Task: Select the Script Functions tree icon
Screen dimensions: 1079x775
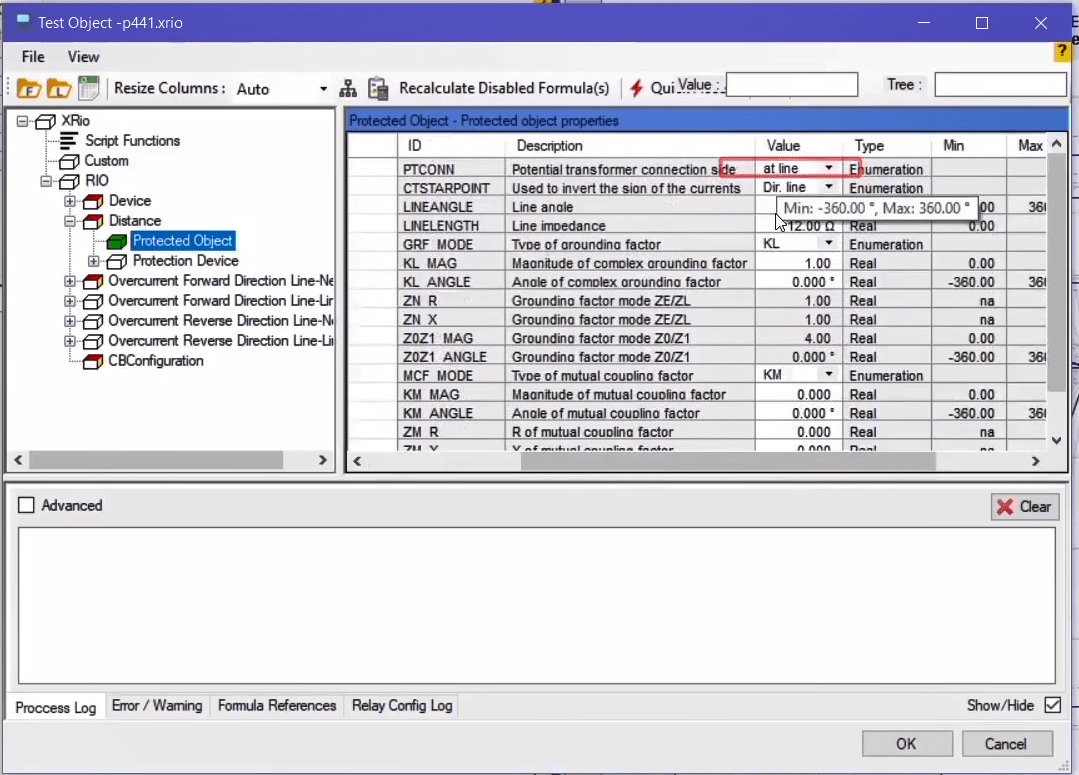Action: click(68, 141)
